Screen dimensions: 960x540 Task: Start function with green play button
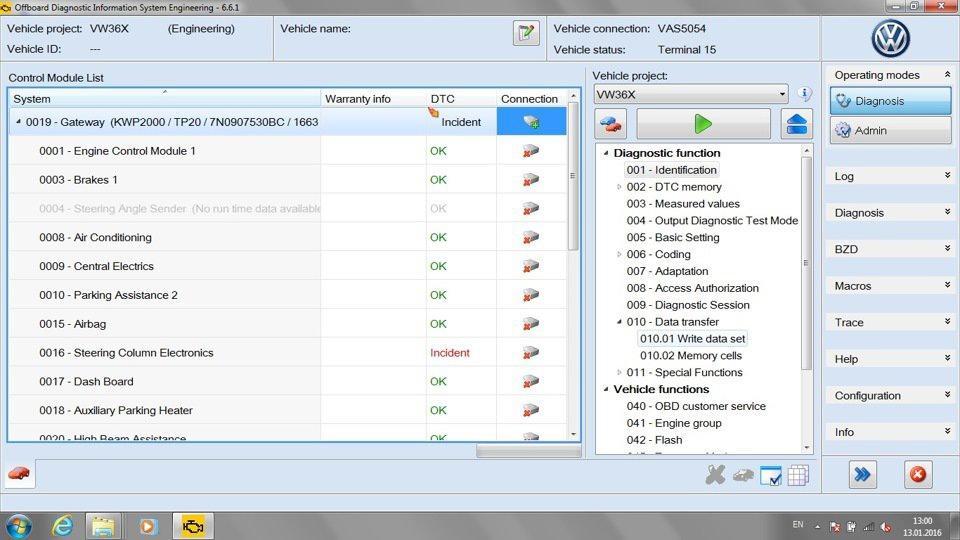pyautogui.click(x=703, y=124)
